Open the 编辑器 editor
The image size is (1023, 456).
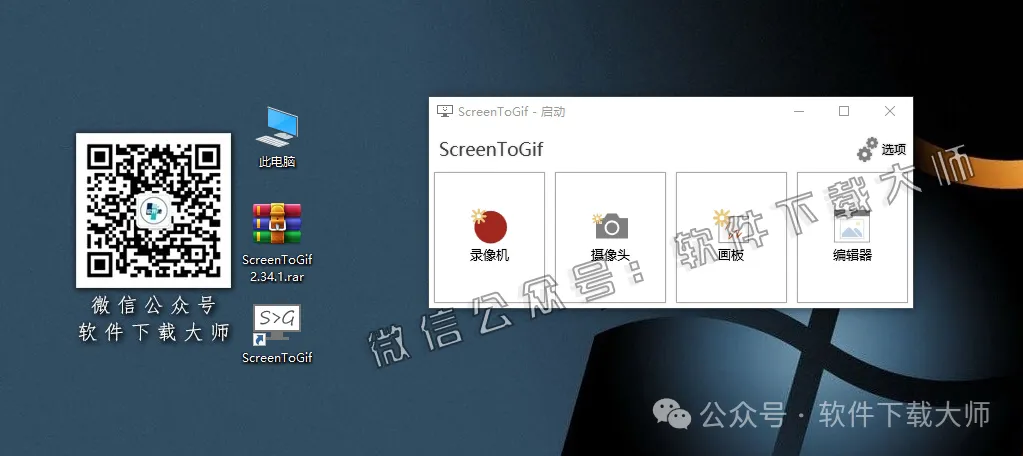[853, 237]
